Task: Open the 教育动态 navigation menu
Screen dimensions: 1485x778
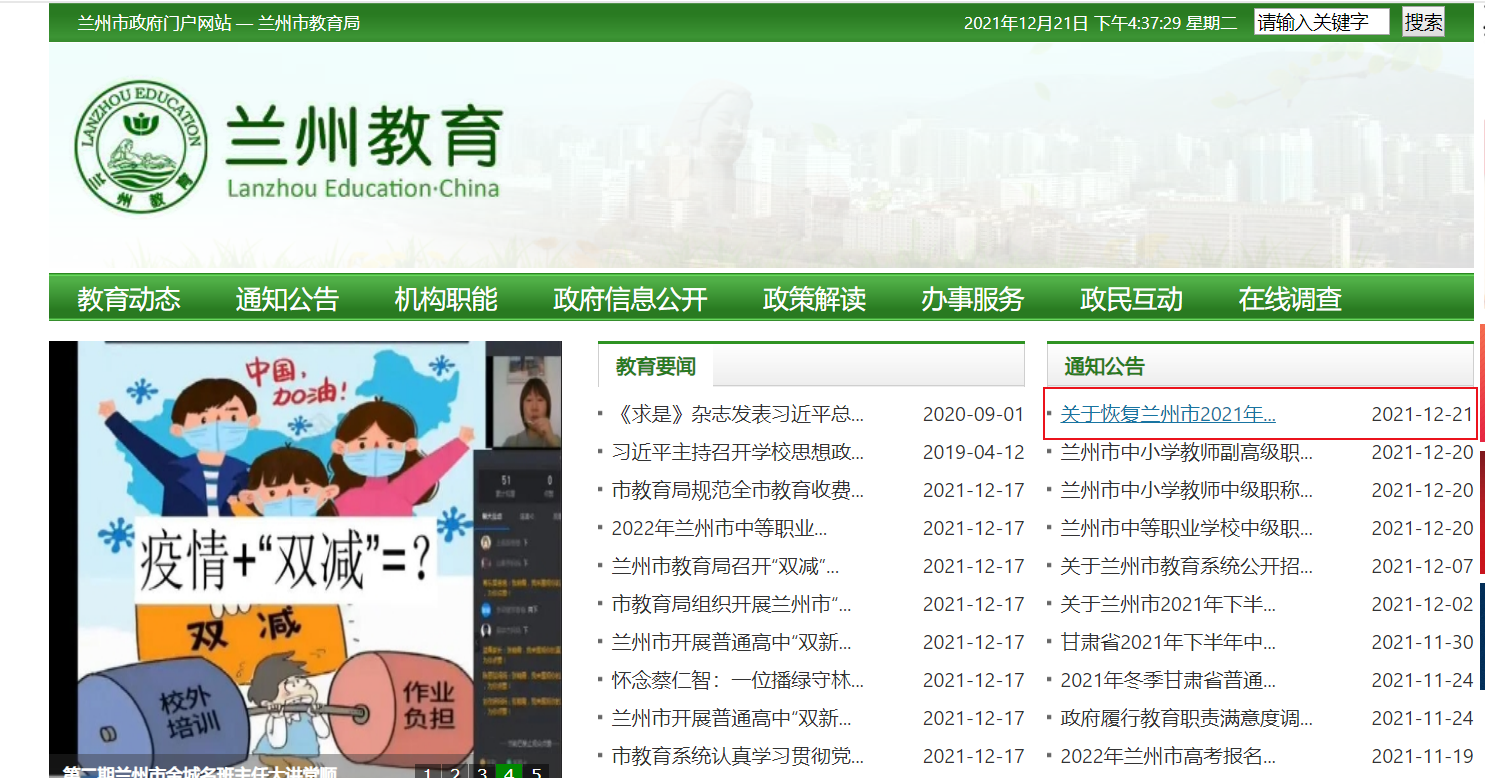Action: (129, 299)
